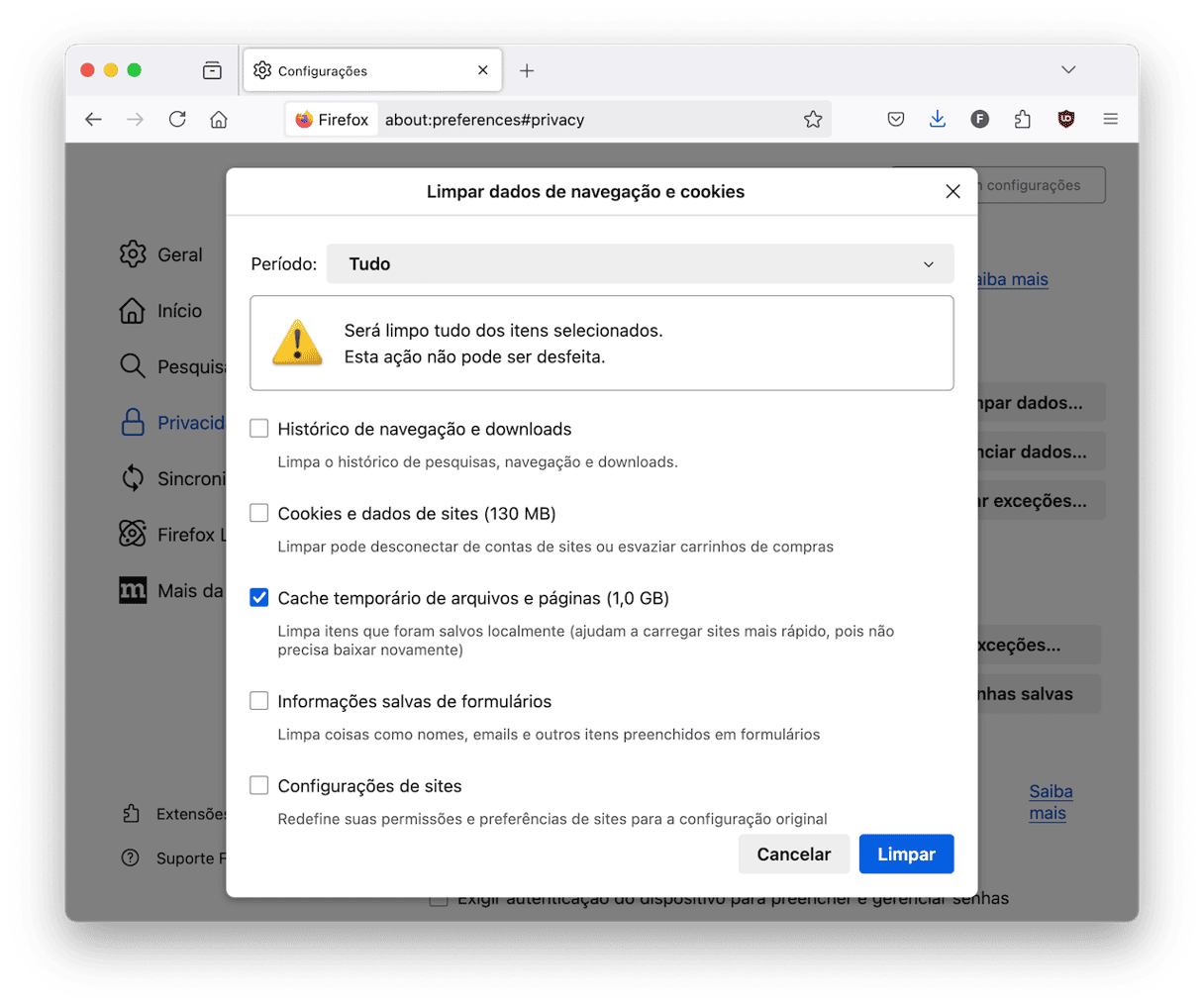Click the Saiba mais link near the bottom
This screenshot has width=1204, height=1008.
coord(1051,802)
